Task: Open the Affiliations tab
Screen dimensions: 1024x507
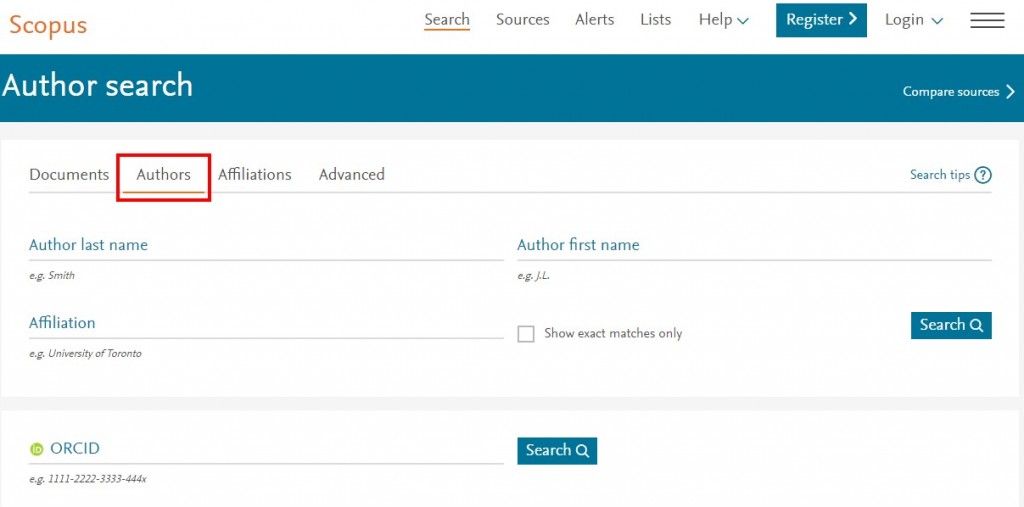Action: click(255, 174)
